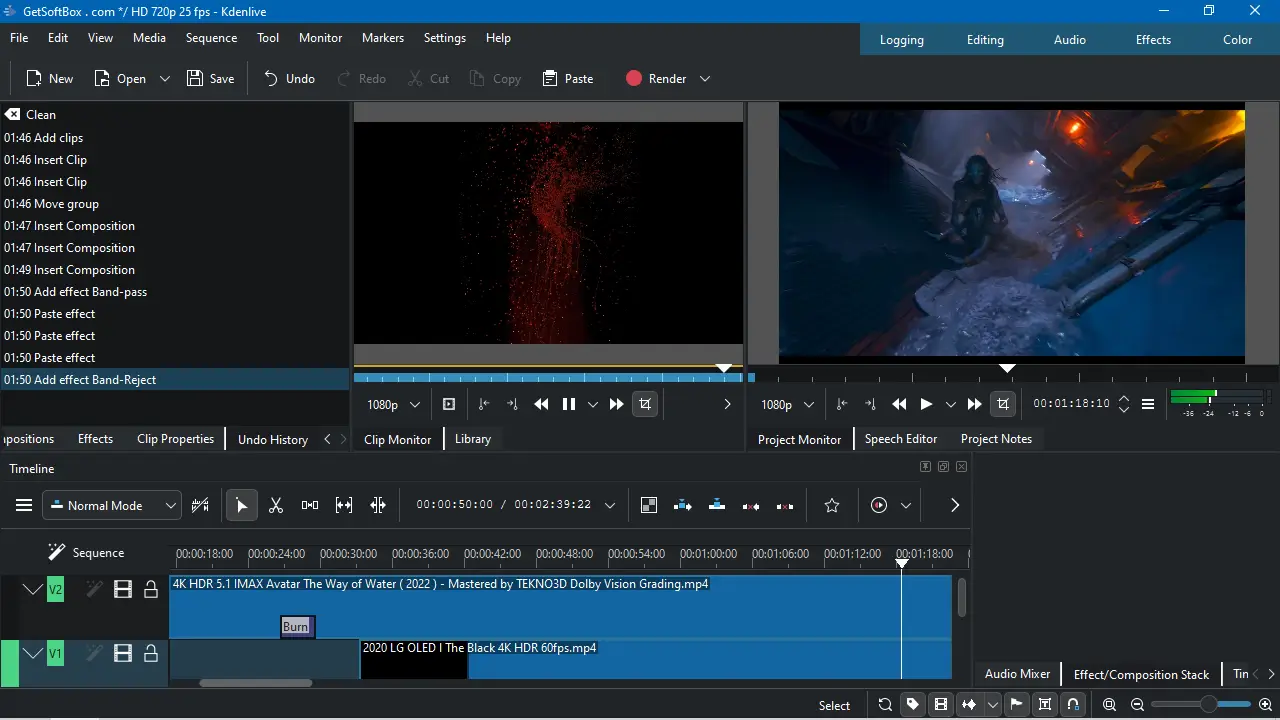1280x720 pixels.
Task: Zoom in the timeline with plus magnifier
Action: coord(1265,704)
